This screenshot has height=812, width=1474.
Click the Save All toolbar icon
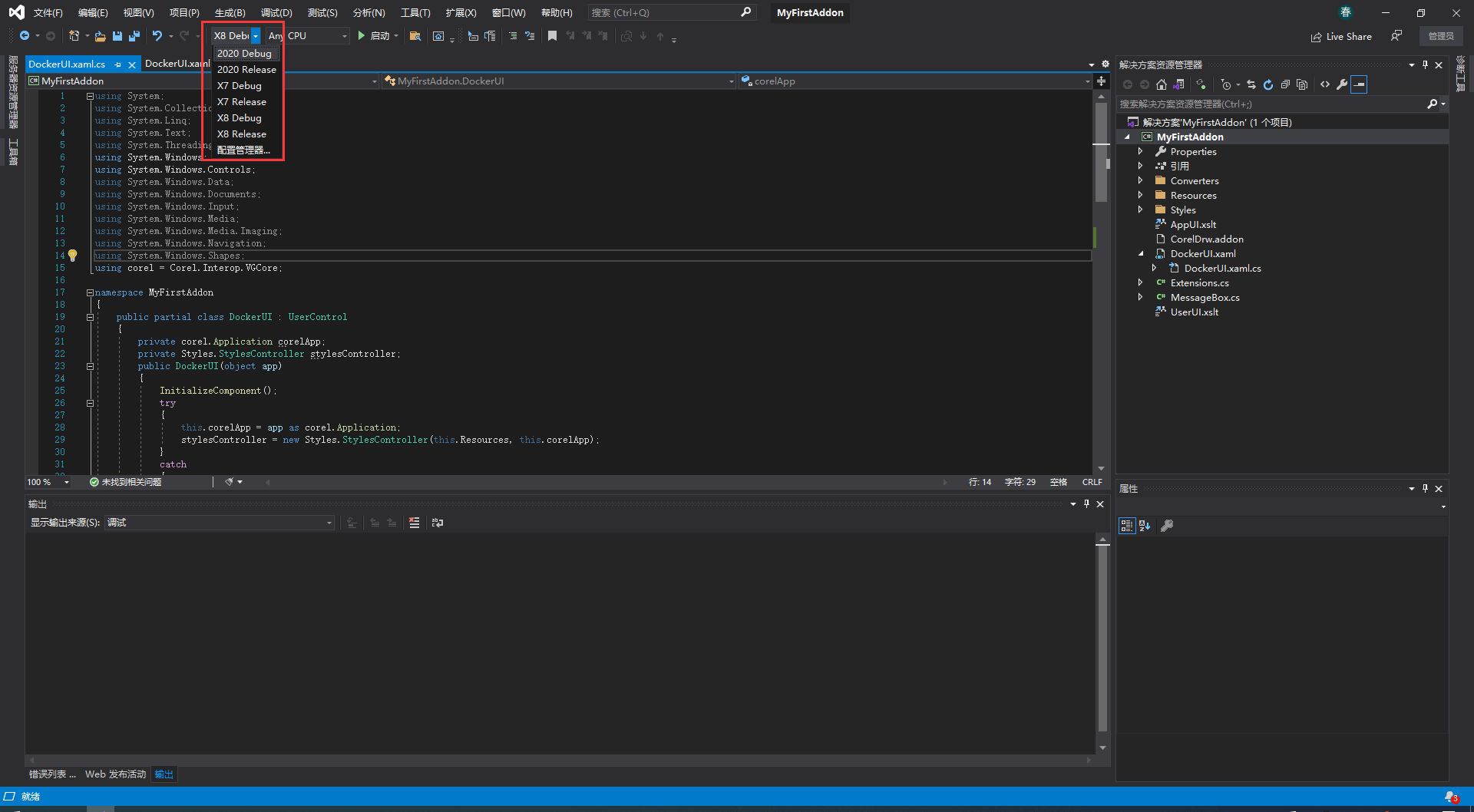(134, 36)
